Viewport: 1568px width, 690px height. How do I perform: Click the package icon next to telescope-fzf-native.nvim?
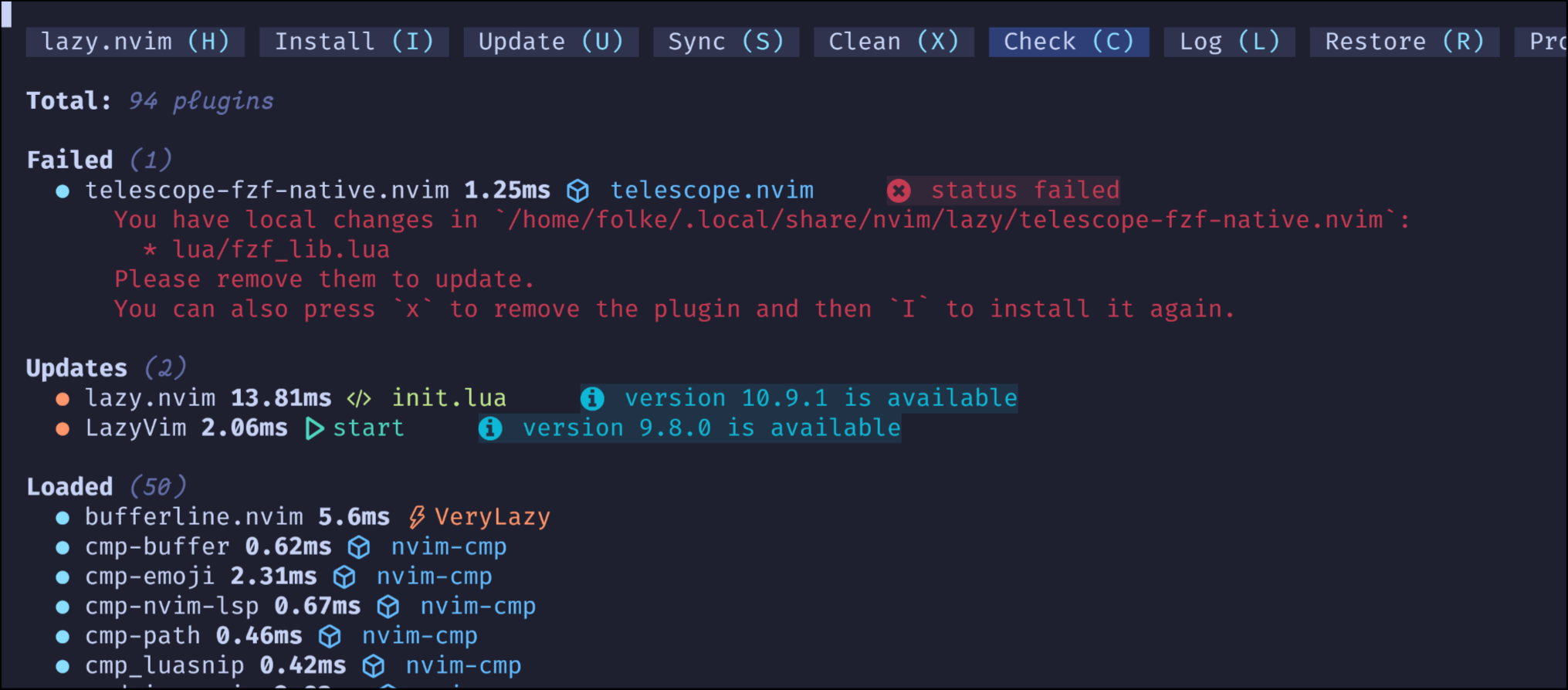point(577,190)
